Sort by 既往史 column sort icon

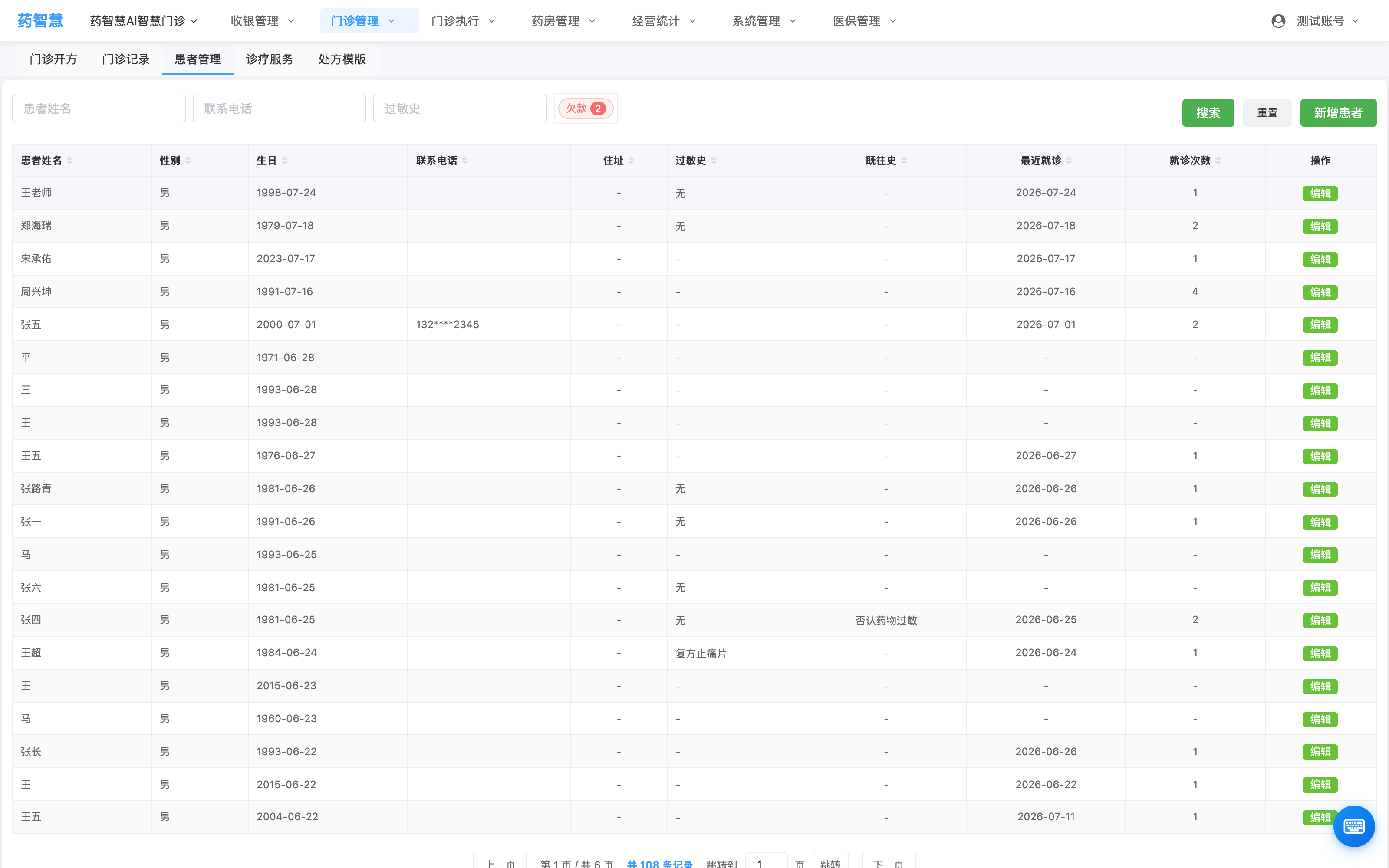[904, 161]
